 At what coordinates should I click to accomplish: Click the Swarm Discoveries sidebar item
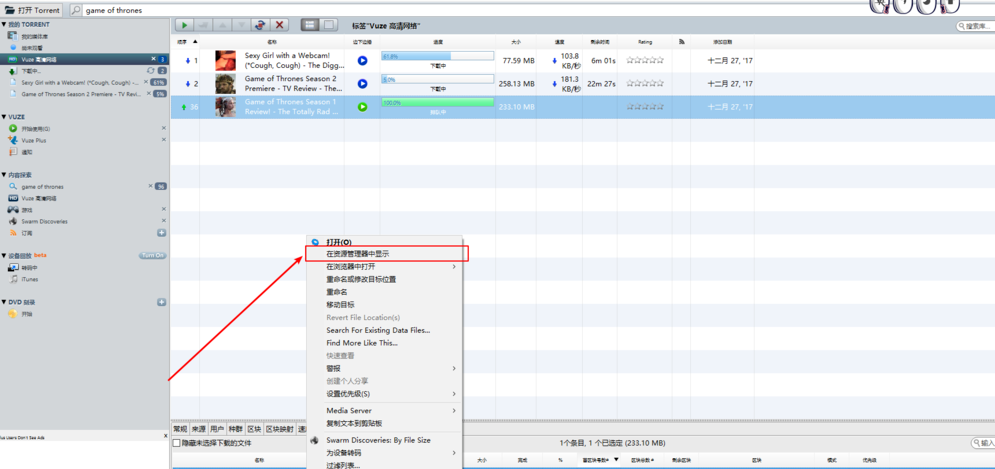pyautogui.click(x=44, y=221)
